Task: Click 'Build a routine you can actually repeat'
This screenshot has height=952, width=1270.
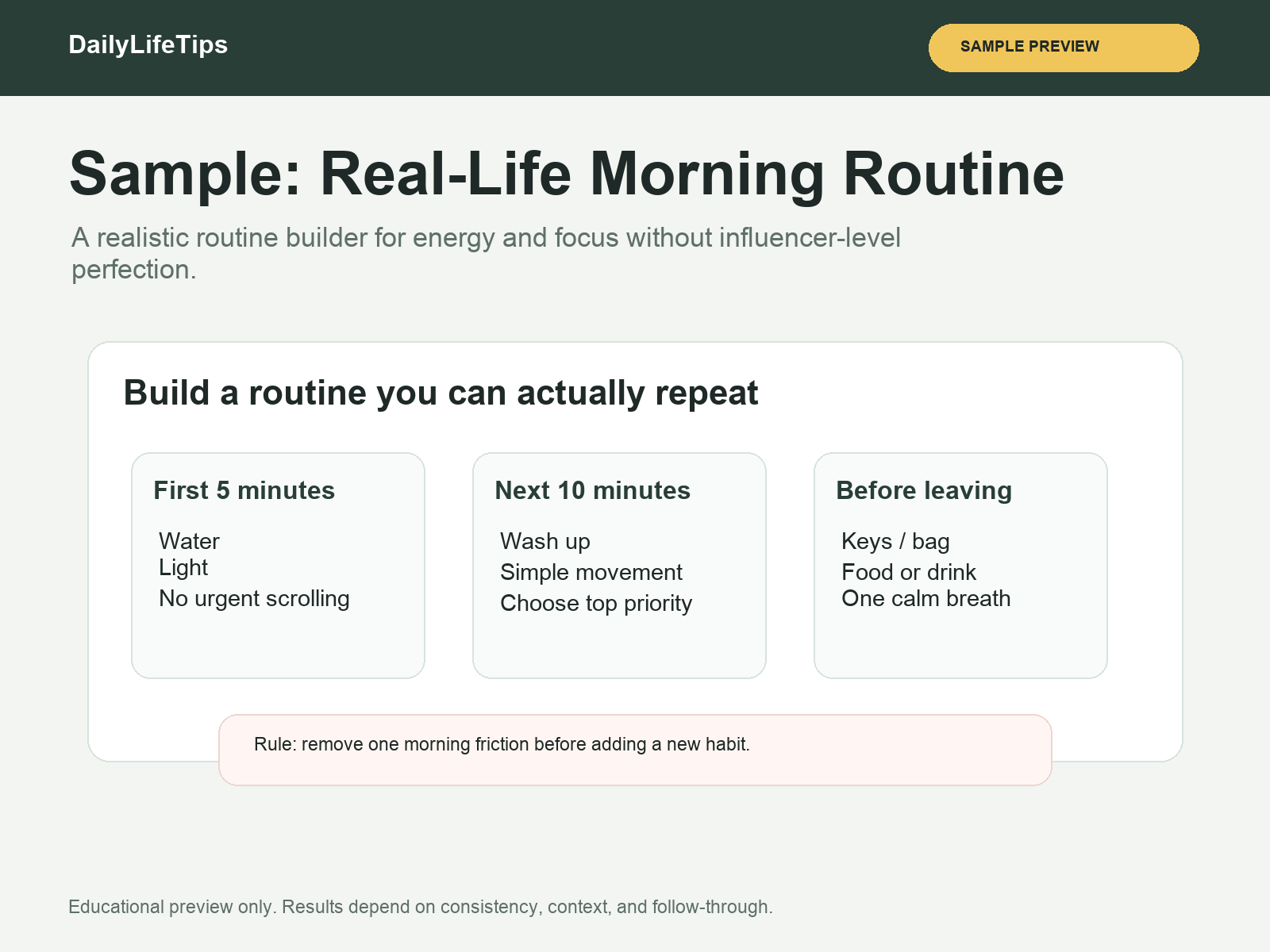Action: point(441,393)
